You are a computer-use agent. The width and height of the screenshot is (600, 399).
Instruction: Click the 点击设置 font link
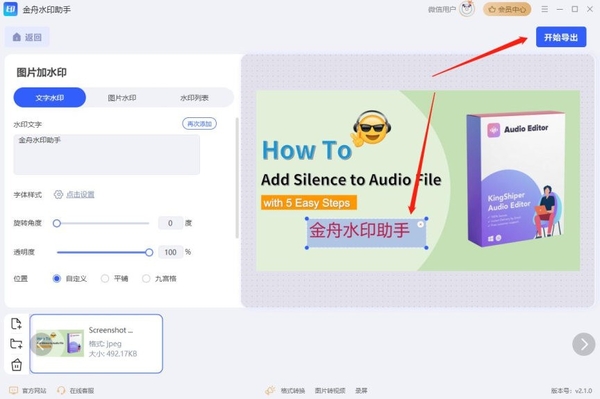coord(80,194)
